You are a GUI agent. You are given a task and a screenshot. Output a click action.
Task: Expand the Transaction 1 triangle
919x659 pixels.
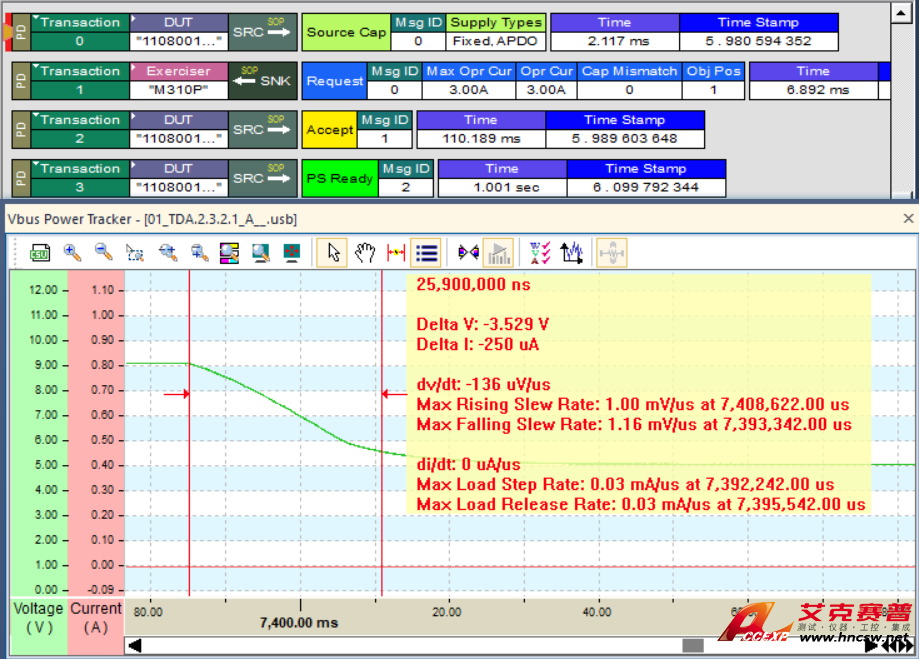pyautogui.click(x=37, y=69)
